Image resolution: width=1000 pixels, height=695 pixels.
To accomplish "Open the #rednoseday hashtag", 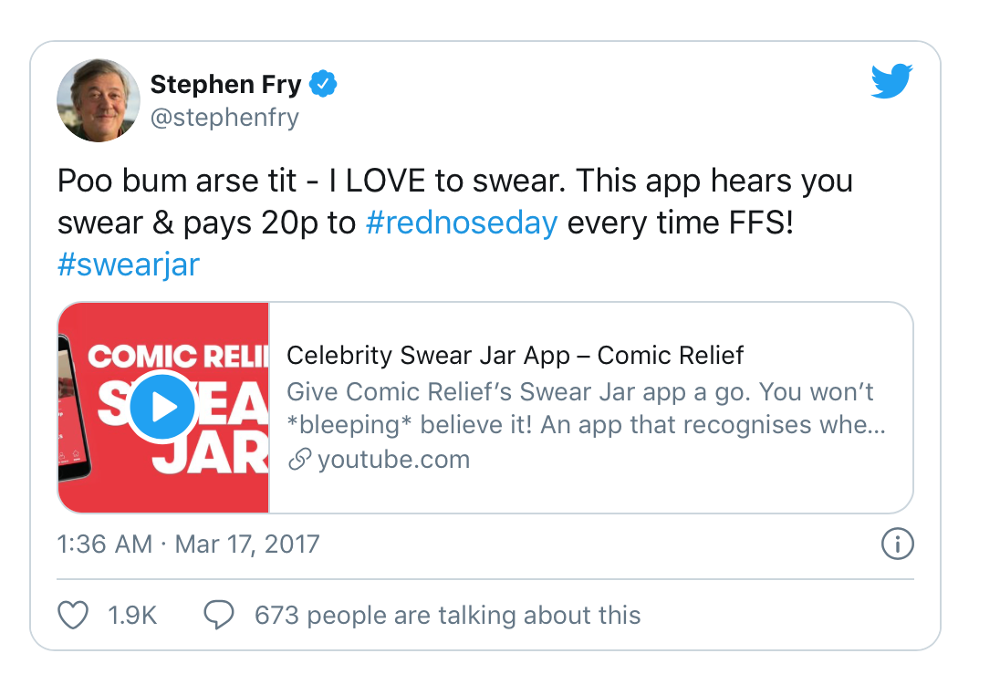I will pos(461,222).
